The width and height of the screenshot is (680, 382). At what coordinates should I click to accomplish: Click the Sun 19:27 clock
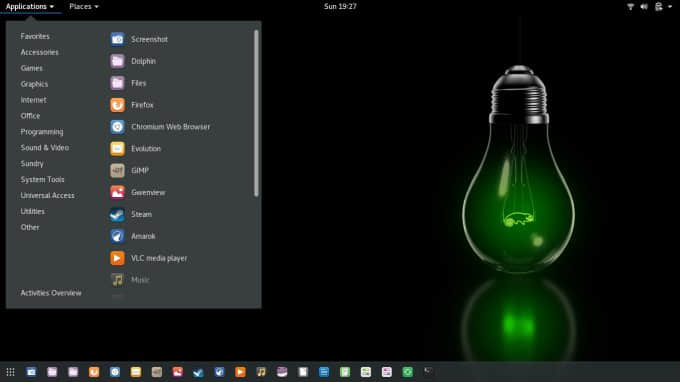click(340, 7)
